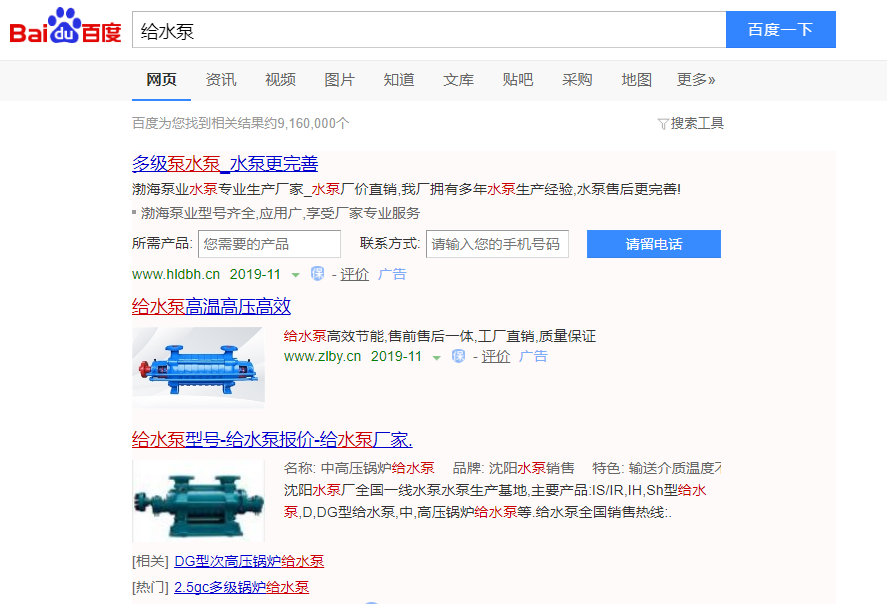
Task: Click the text 渤海泵业型号齐全,应用广,享受厂家专业服务
Action: (281, 213)
